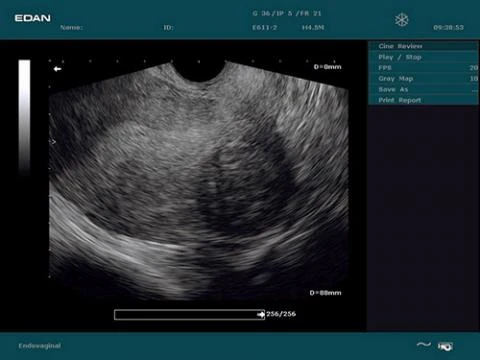Click the ID field label
This screenshot has width=480, height=360.
pos(169,28)
